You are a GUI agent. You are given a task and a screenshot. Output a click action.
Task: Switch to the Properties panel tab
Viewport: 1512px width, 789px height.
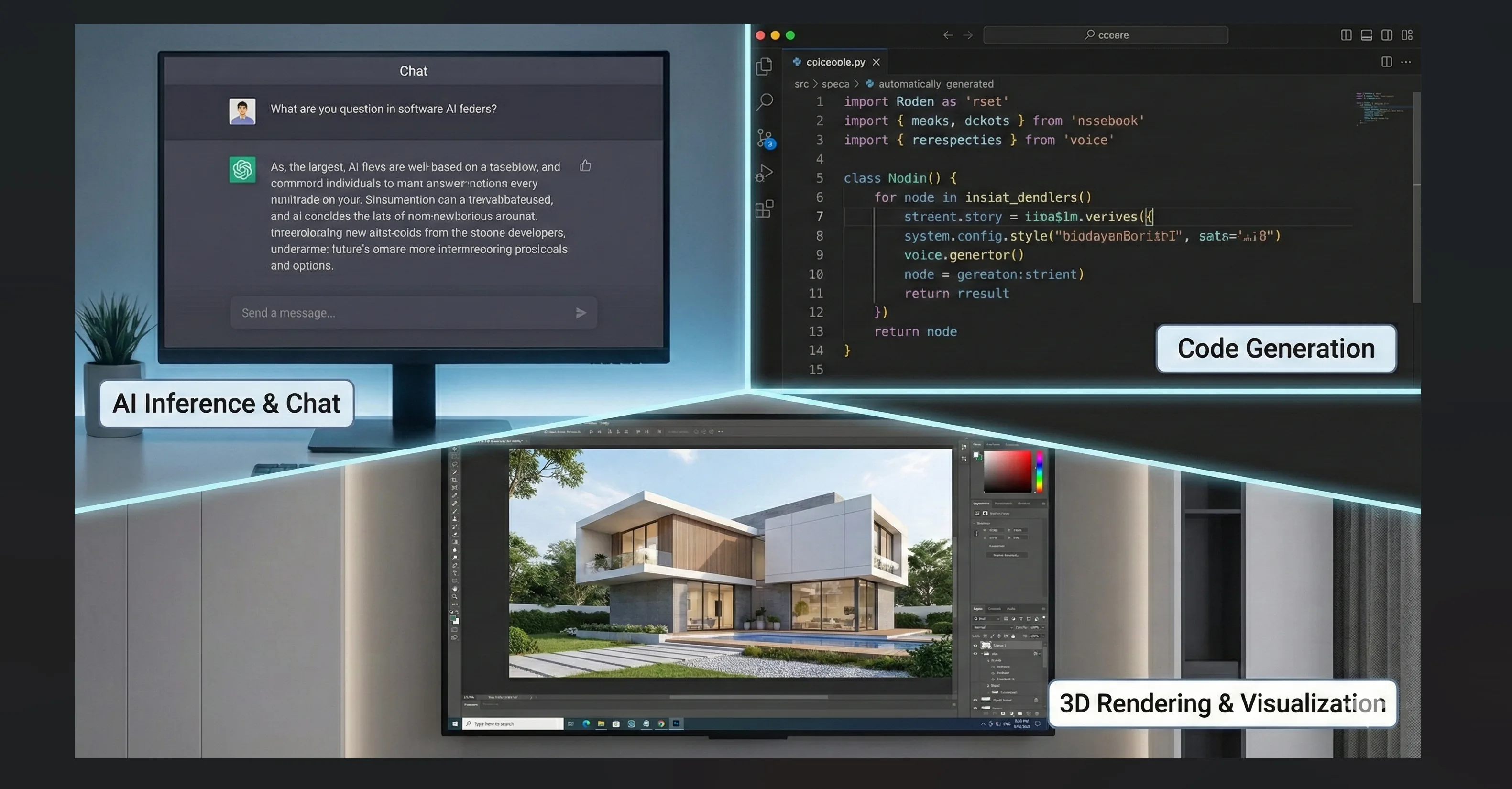[x=981, y=504]
